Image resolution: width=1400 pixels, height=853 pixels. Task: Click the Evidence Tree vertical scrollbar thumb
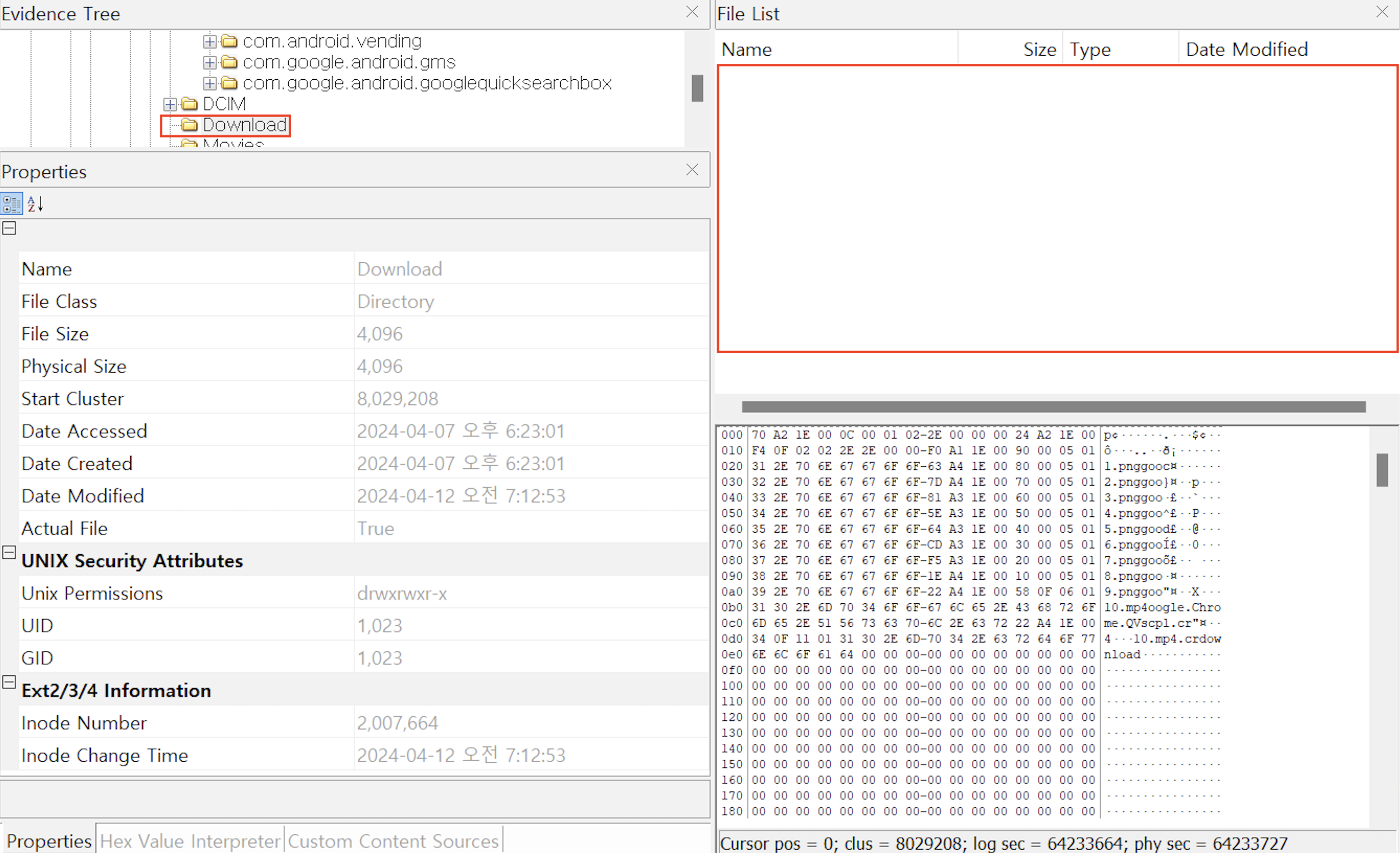tap(697, 88)
